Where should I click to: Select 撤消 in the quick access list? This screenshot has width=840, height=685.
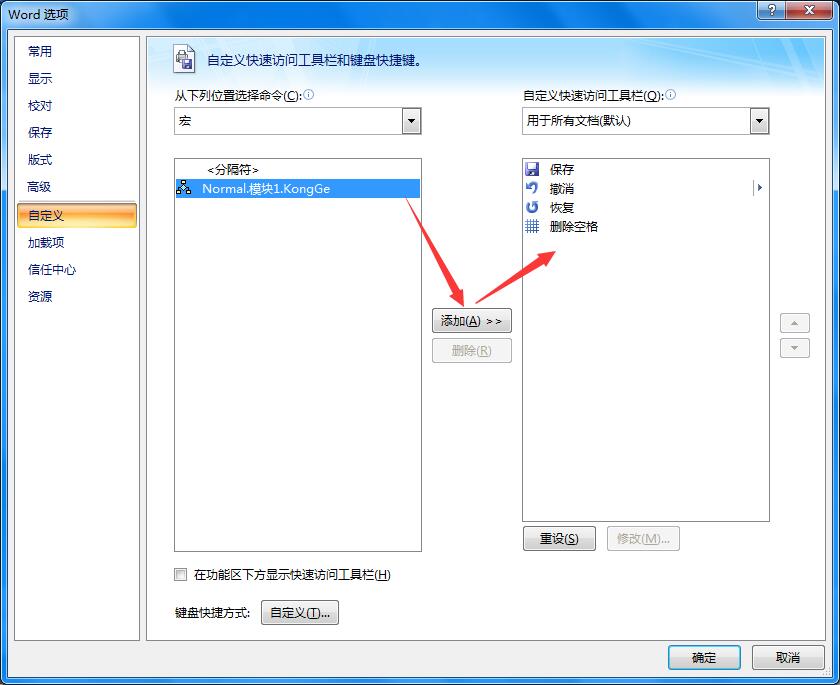point(646,189)
